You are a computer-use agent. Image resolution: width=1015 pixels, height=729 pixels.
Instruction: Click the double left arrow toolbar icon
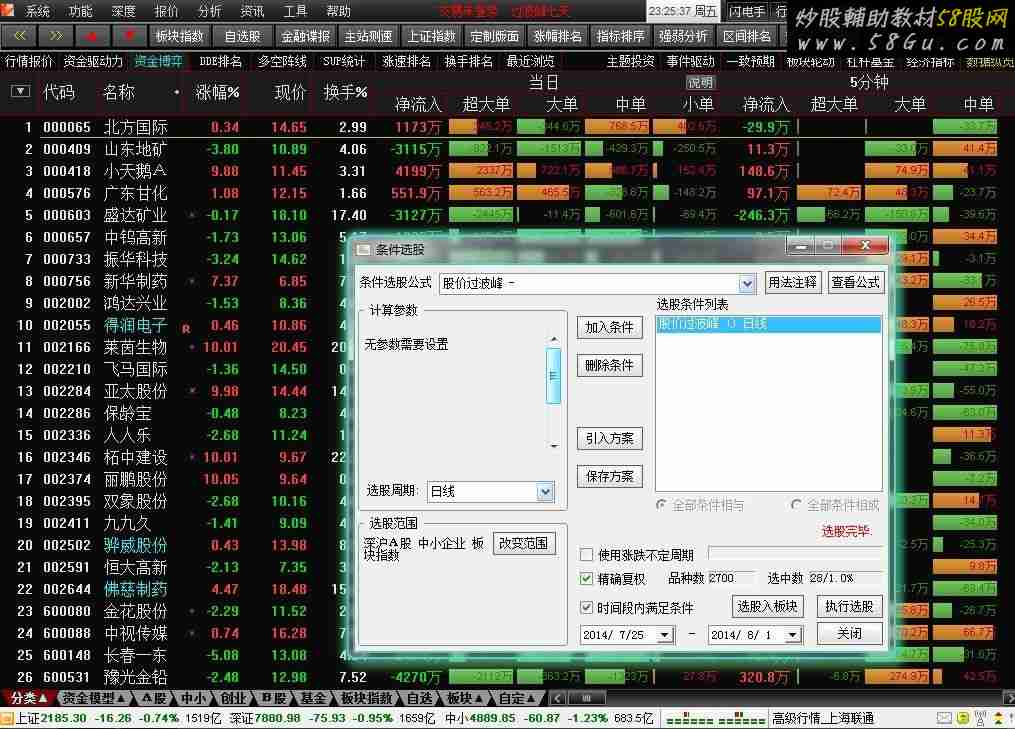pyautogui.click(x=19, y=36)
